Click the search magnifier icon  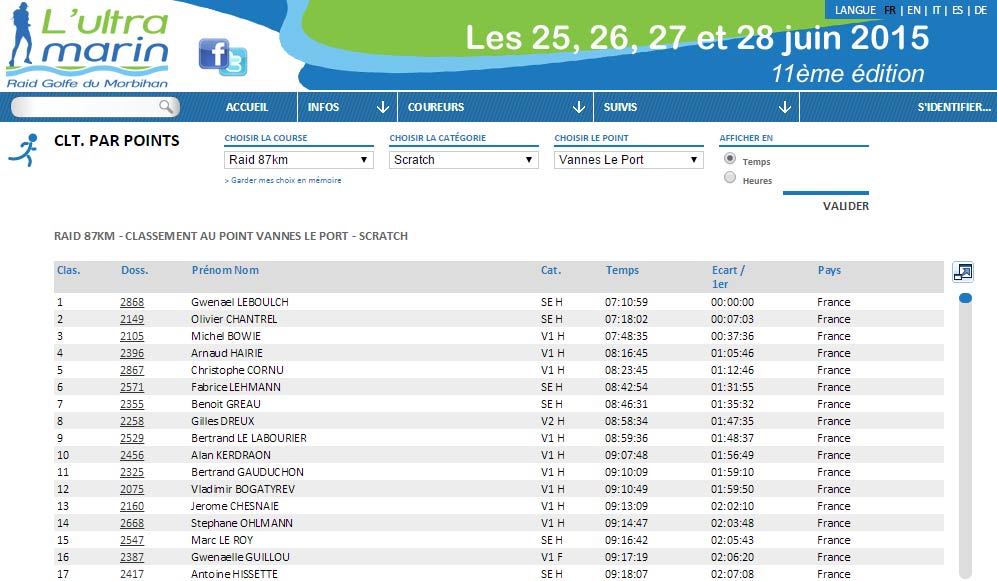click(167, 107)
